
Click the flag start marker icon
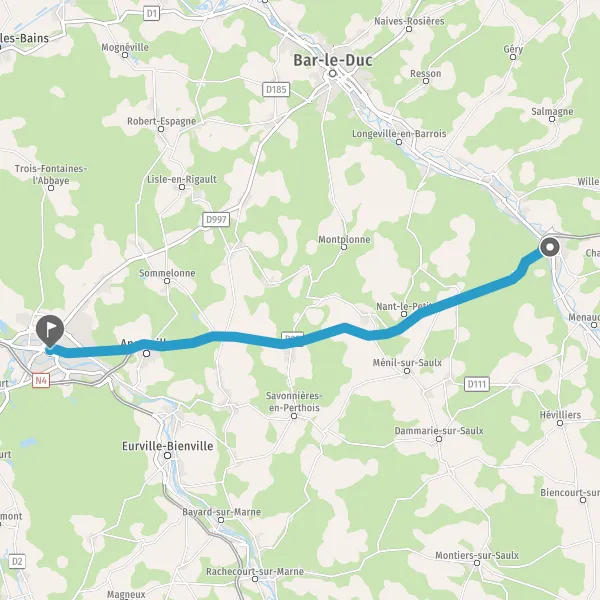point(50,331)
